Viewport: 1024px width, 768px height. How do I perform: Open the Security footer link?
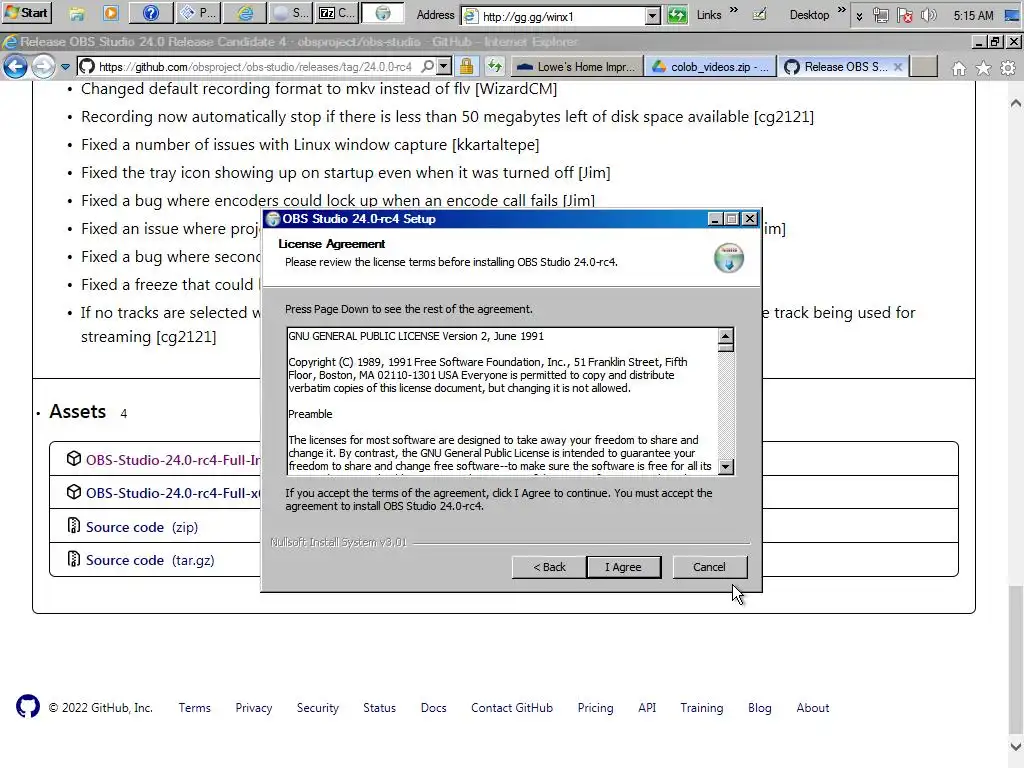[317, 708]
